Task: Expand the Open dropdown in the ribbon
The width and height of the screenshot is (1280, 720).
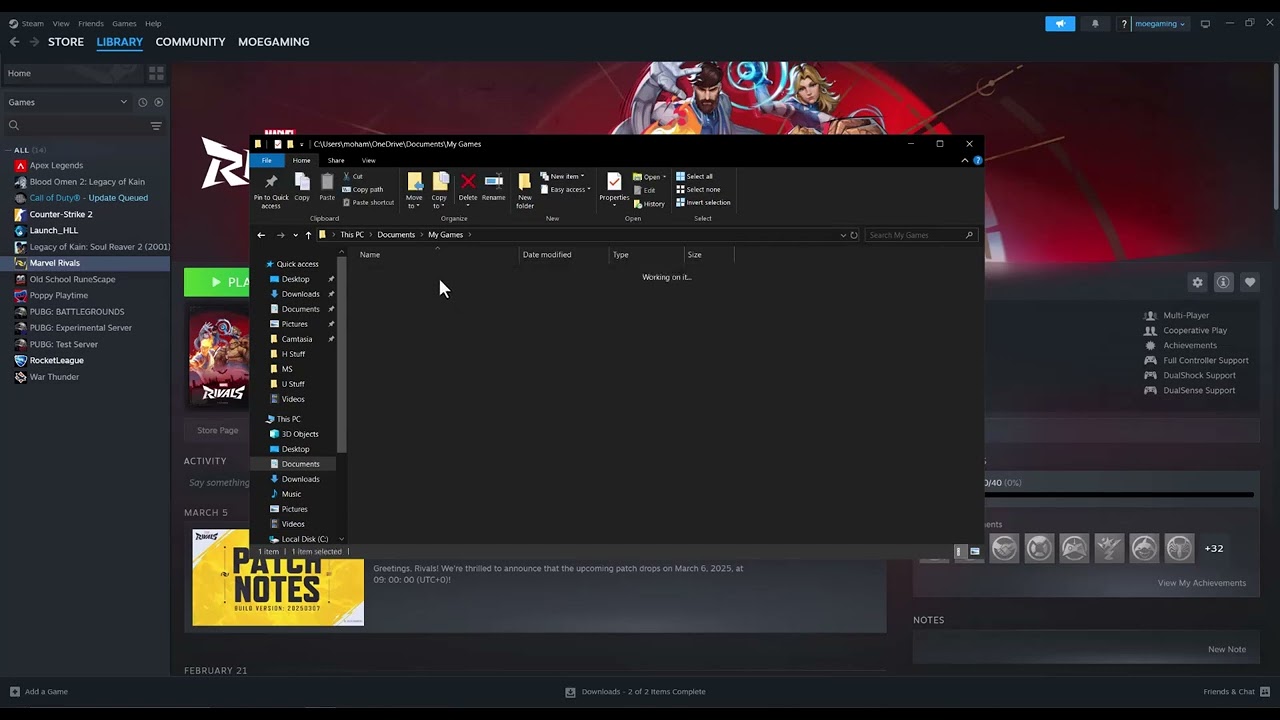Action: click(650, 177)
